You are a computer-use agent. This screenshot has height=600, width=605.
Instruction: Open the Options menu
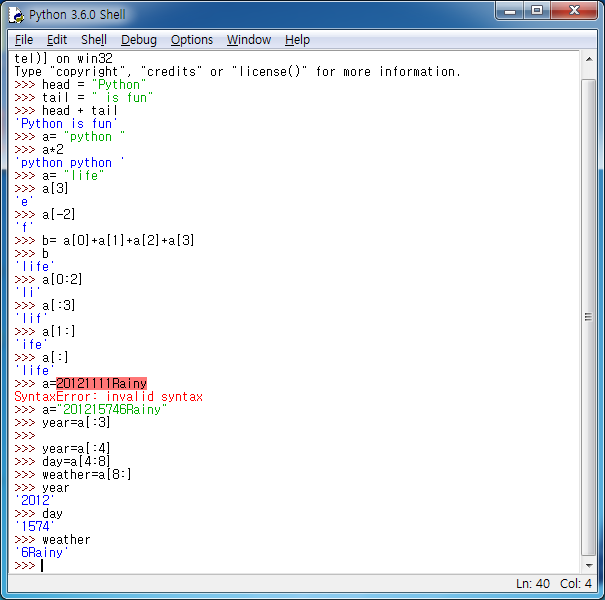(192, 40)
